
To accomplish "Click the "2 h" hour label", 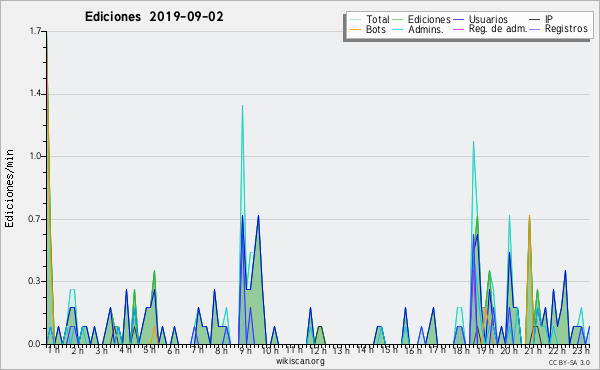I will coord(77,350).
